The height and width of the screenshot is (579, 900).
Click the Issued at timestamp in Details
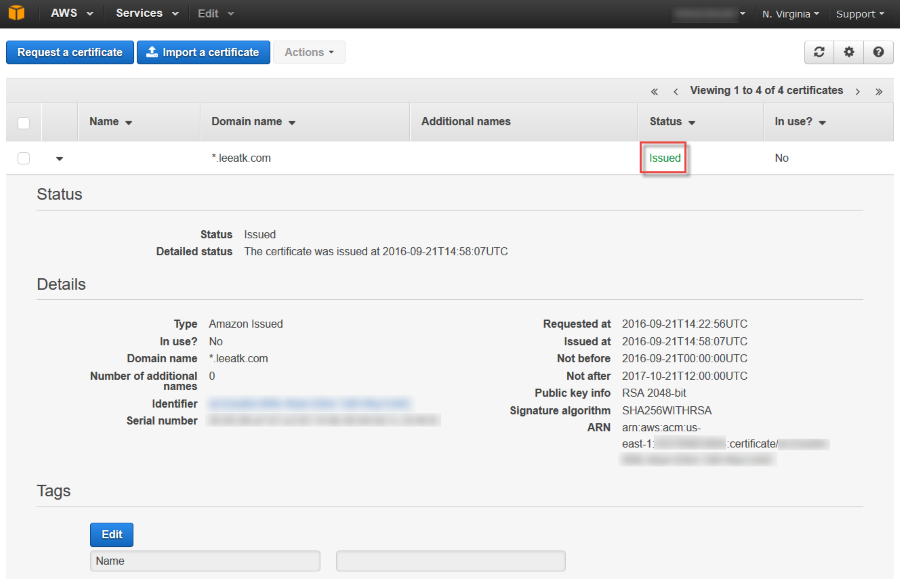coord(685,341)
